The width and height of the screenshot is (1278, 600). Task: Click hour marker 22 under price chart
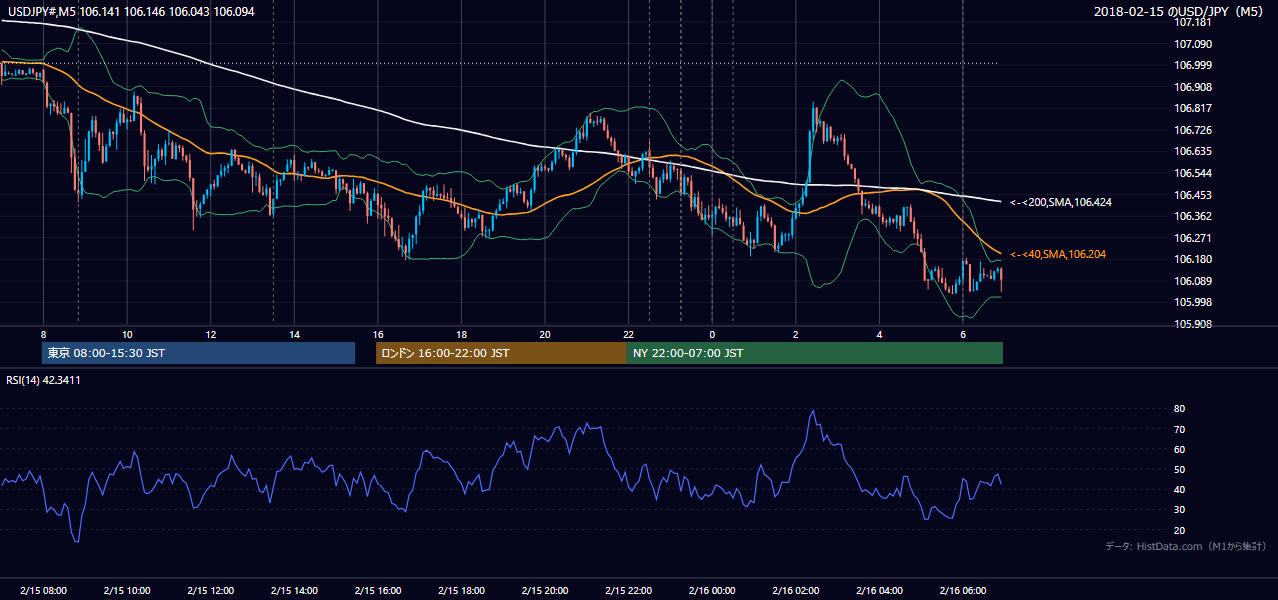point(628,334)
